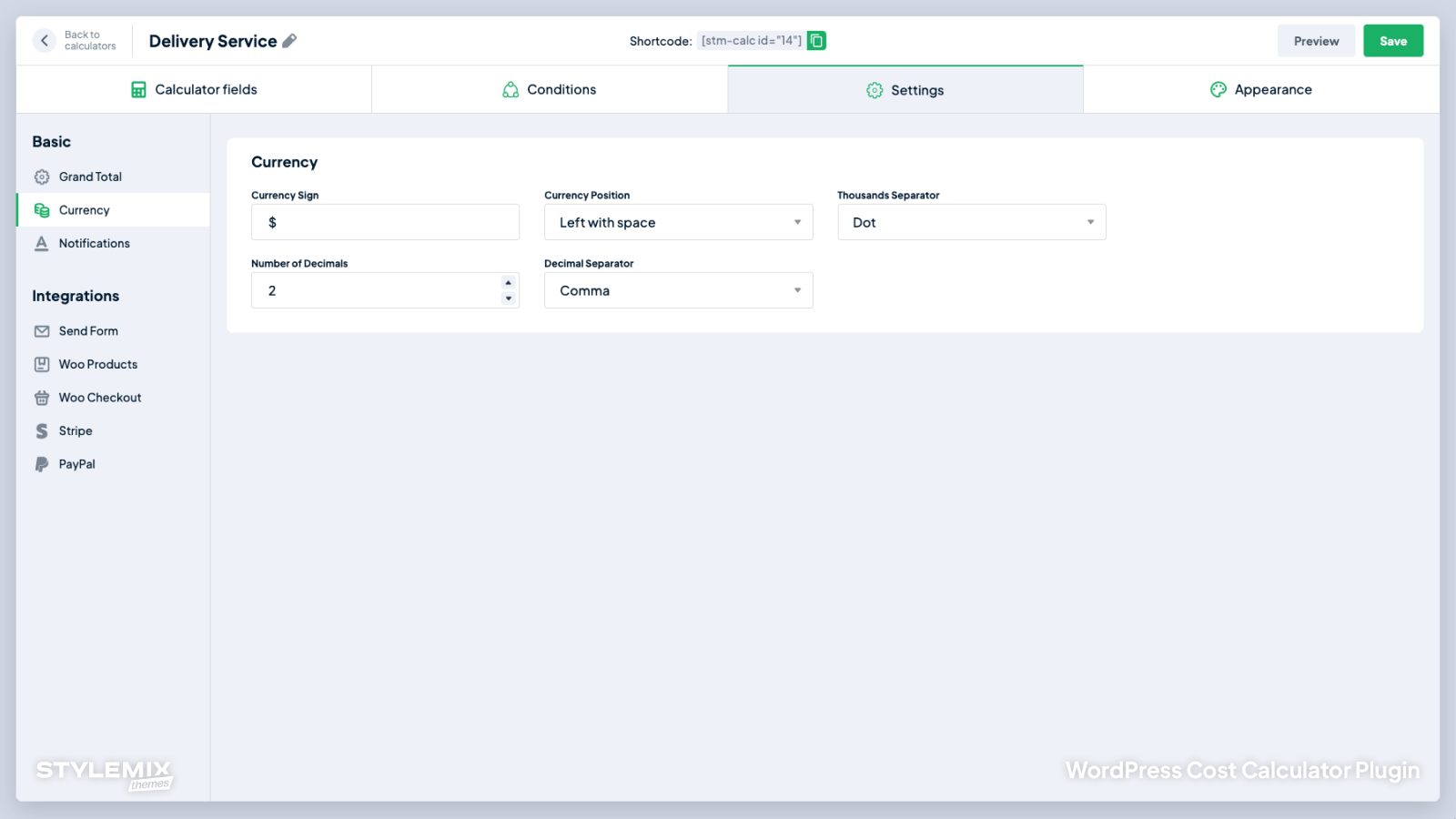This screenshot has height=819, width=1456.
Task: Click the Notifications letter A icon
Action: click(x=41, y=244)
